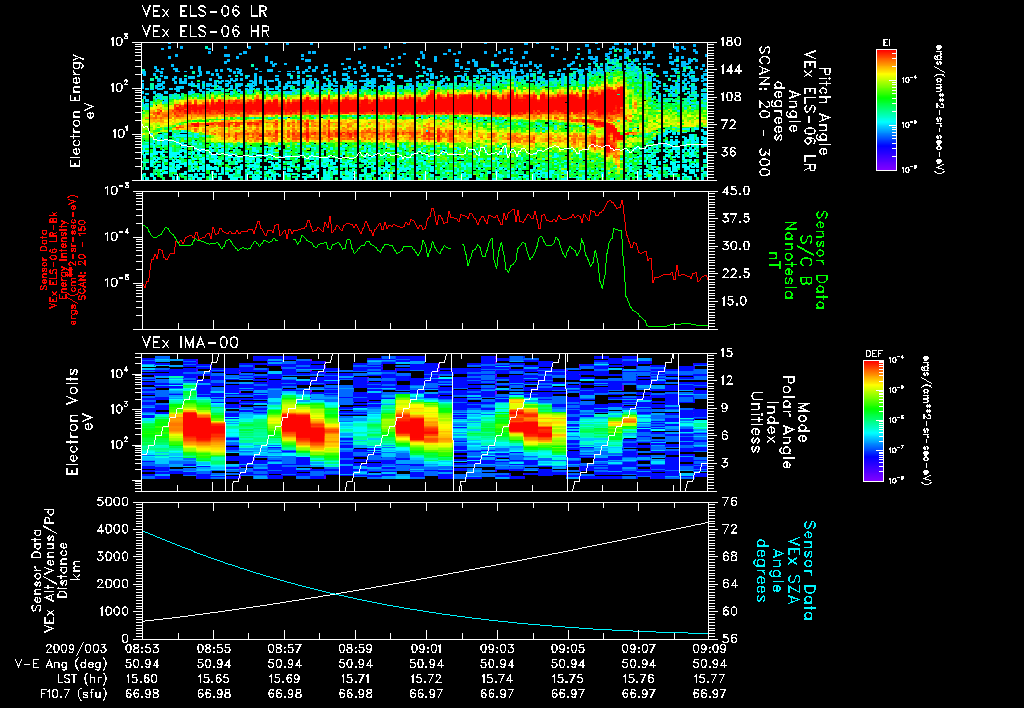Click the 45.0 nanotesla tick label
The width and height of the screenshot is (1024, 708).
tap(734, 191)
